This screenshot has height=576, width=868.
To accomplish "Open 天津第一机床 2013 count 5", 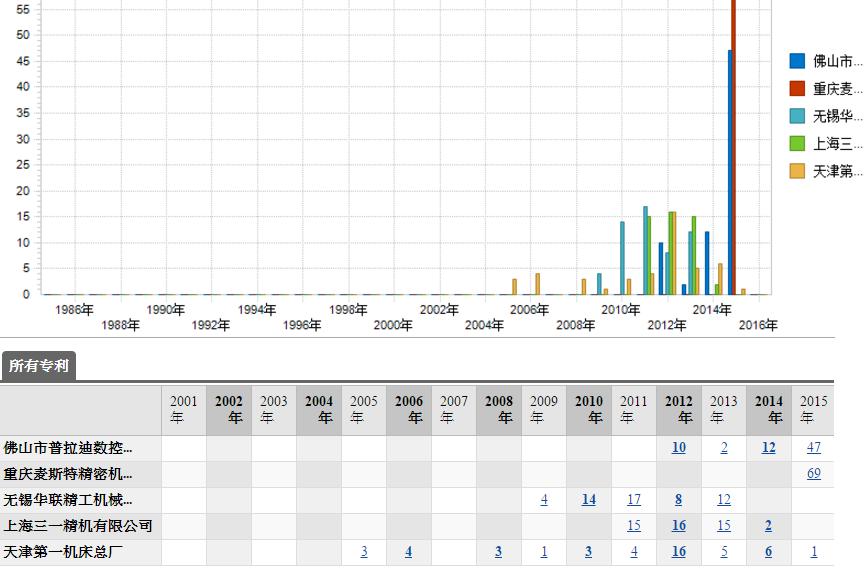I will pyautogui.click(x=724, y=552).
